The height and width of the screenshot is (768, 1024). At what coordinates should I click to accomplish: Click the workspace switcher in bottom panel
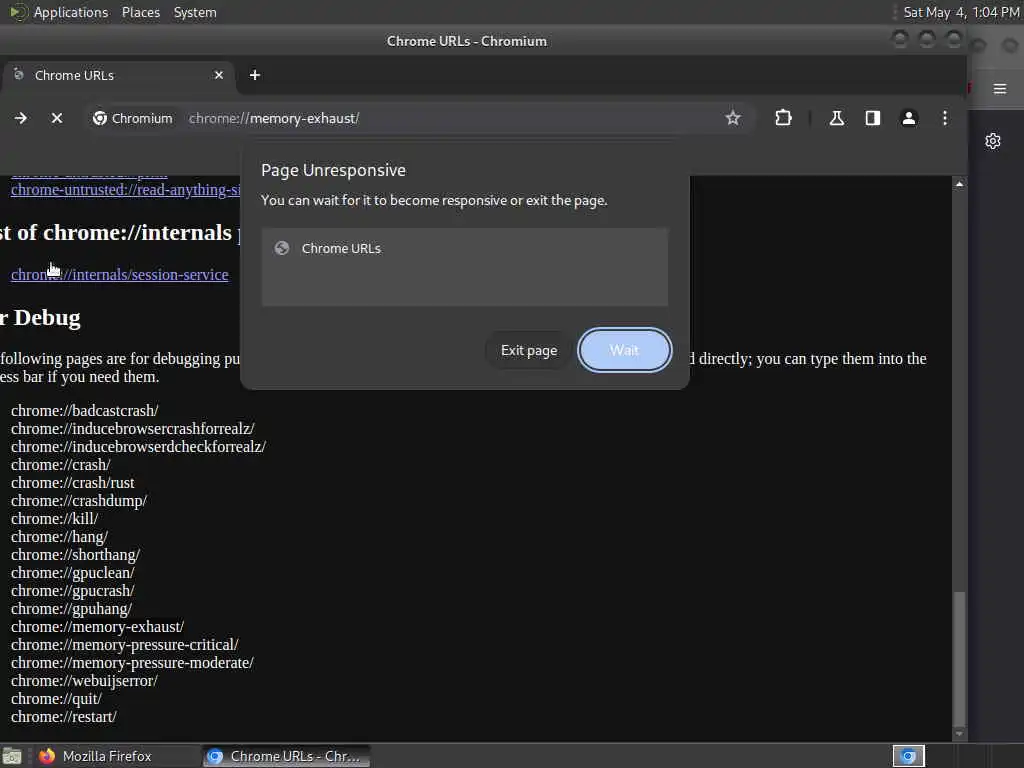[908, 756]
